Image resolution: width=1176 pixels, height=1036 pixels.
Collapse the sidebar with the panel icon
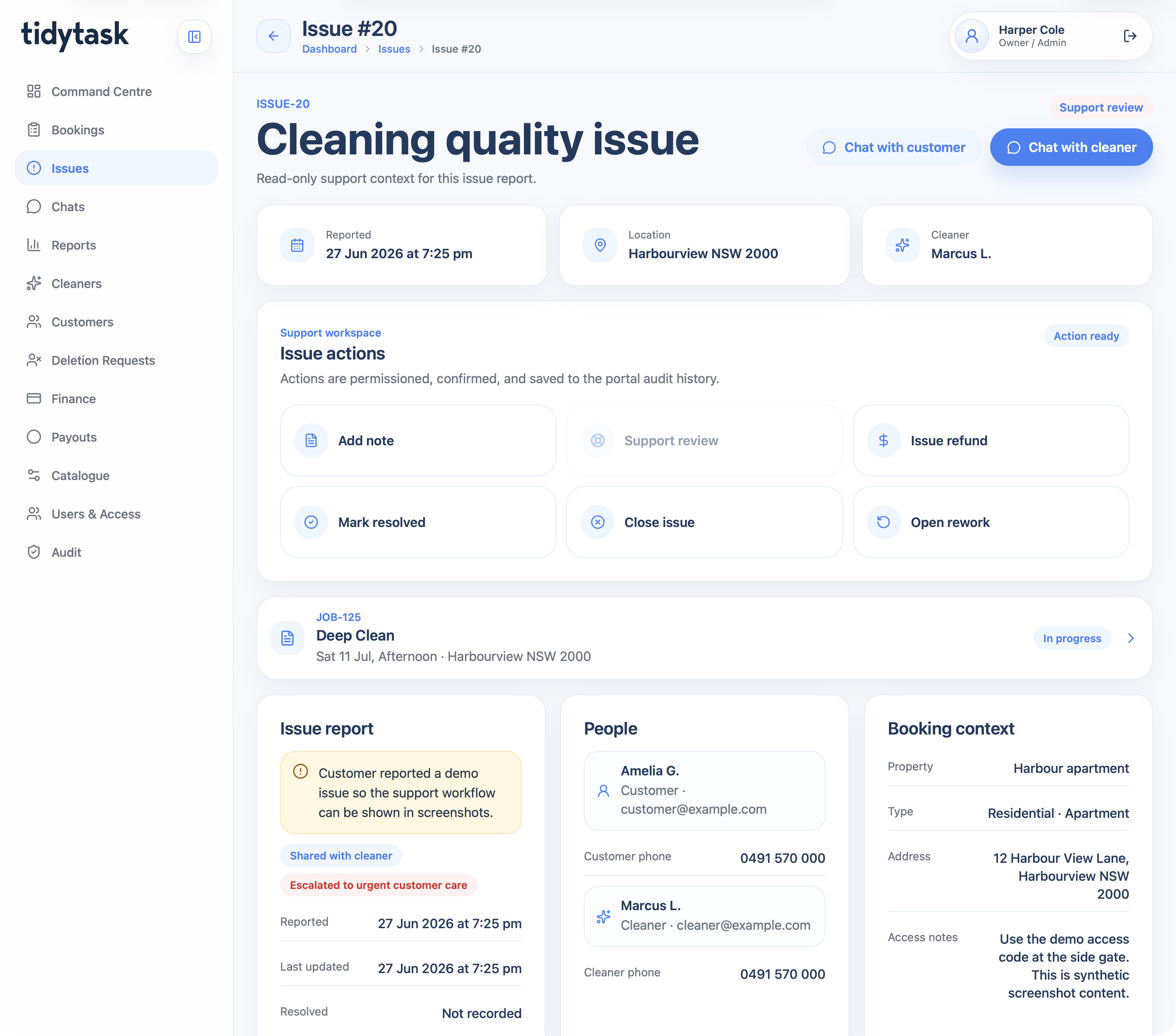coord(194,37)
